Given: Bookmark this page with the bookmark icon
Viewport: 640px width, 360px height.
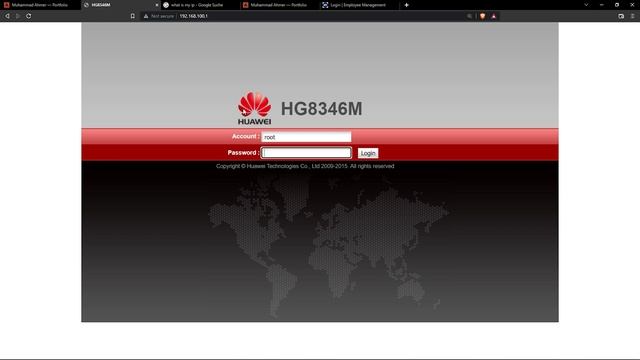Looking at the screenshot, I should pos(133,16).
